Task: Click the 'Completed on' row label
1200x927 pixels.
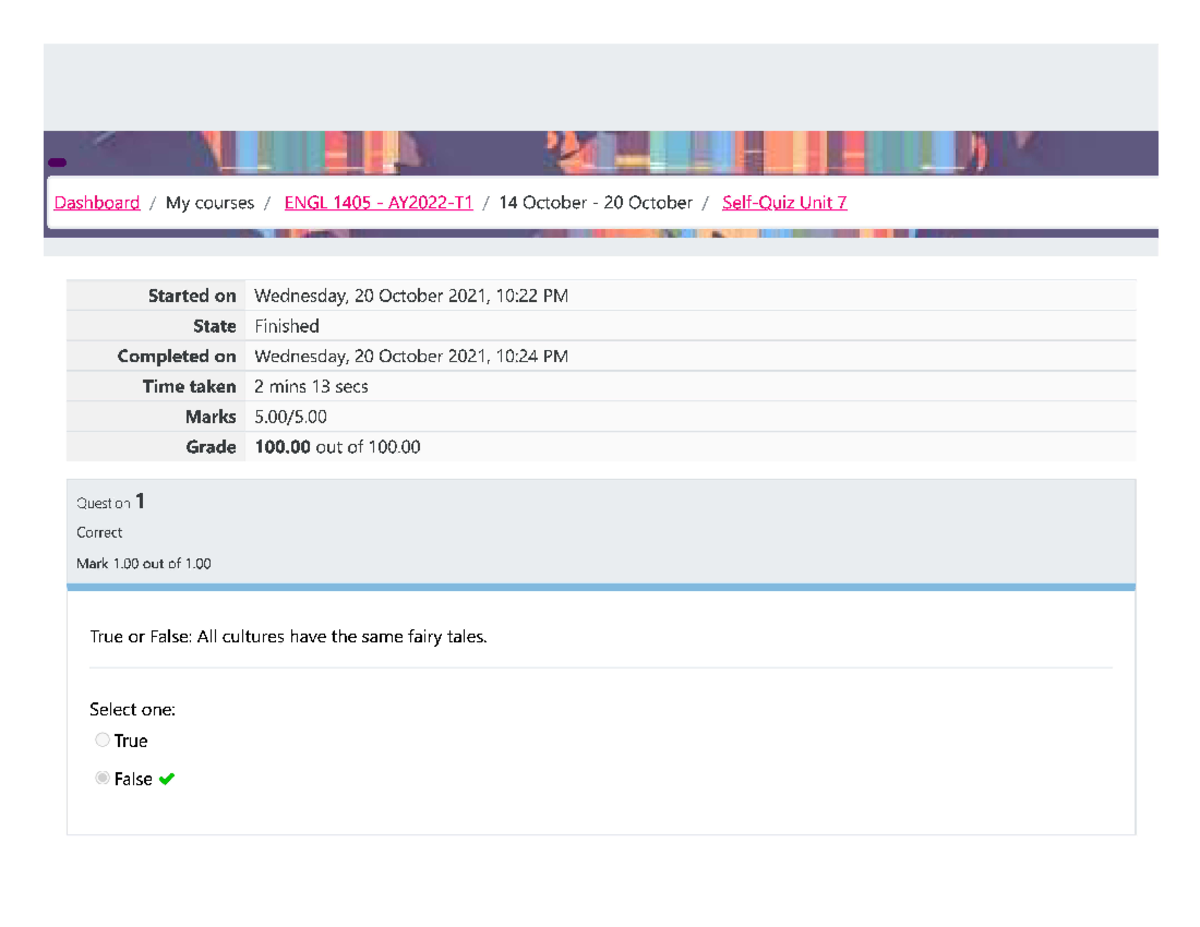Action: pyautogui.click(x=177, y=356)
